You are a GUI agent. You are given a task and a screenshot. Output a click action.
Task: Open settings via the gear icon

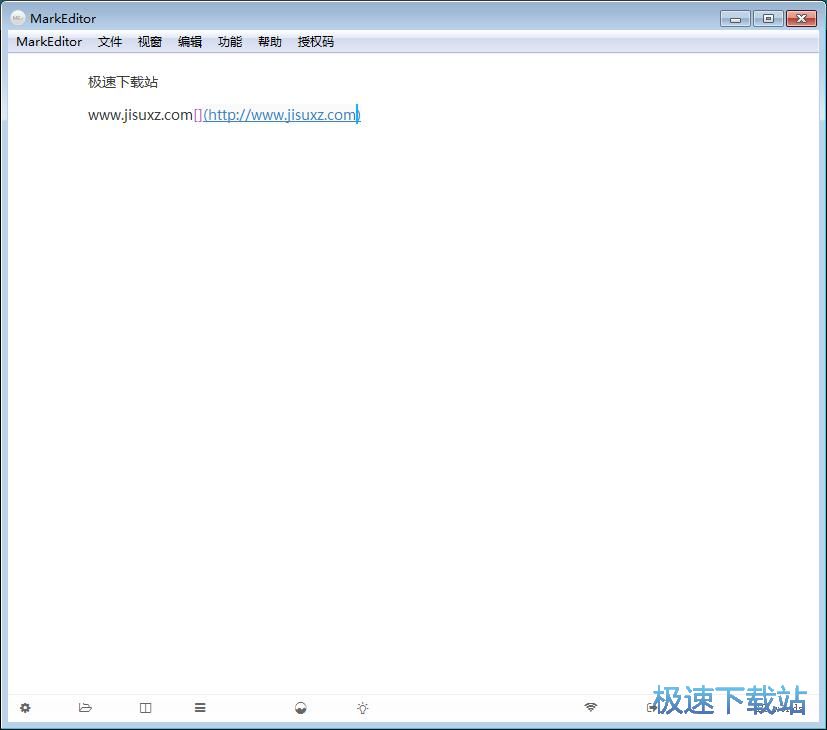point(25,708)
